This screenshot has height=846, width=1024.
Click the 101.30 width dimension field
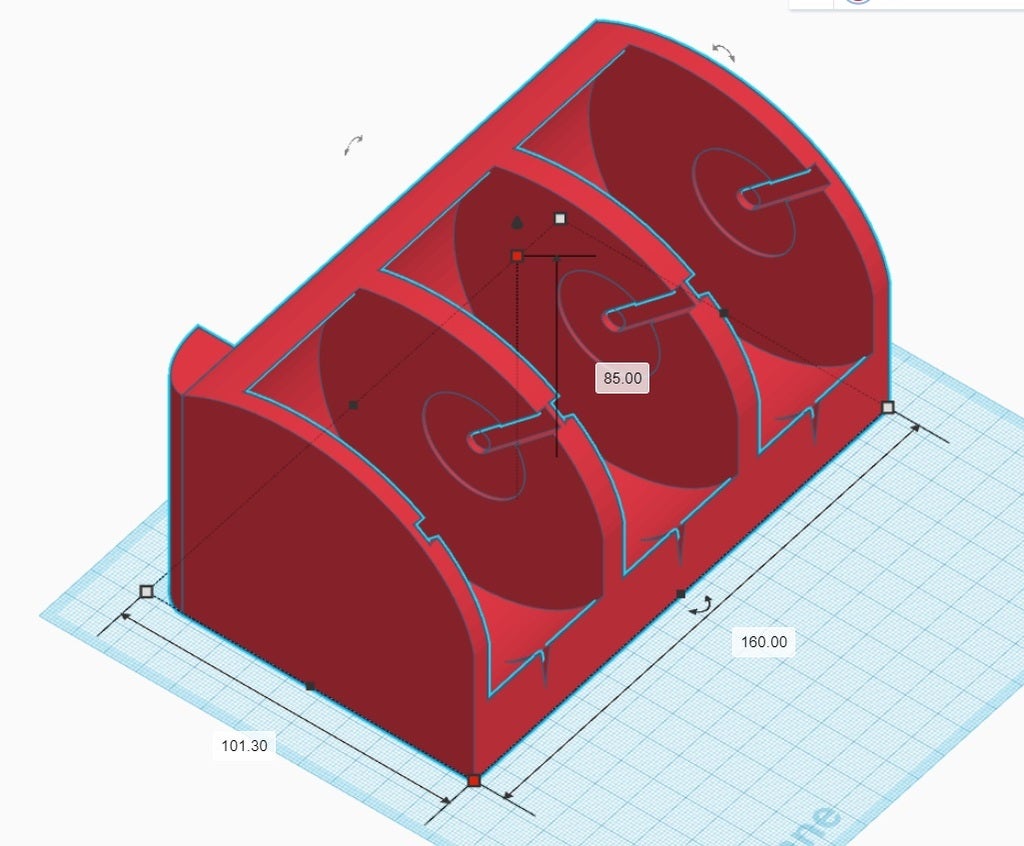tap(244, 745)
